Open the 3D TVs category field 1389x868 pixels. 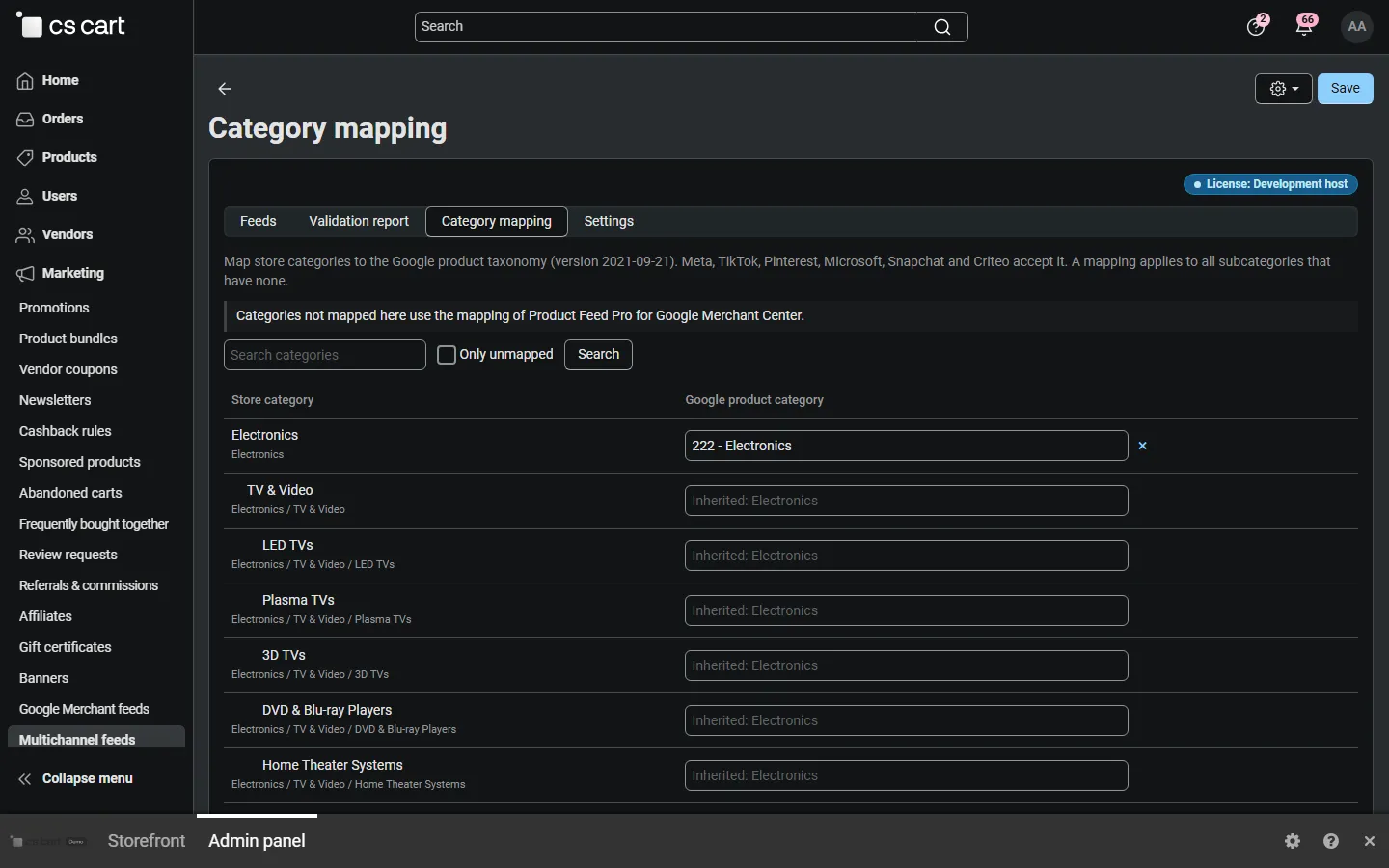[x=907, y=665]
